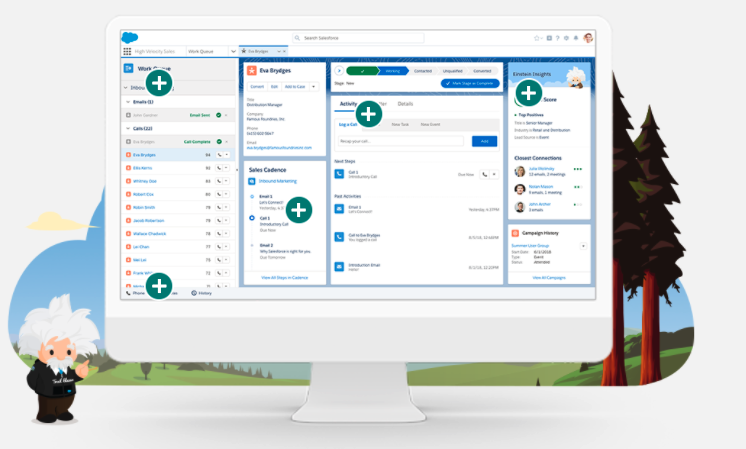Image resolution: width=746 pixels, height=449 pixels.
Task: Tick the John Gardner email checkbox
Action: point(128,115)
